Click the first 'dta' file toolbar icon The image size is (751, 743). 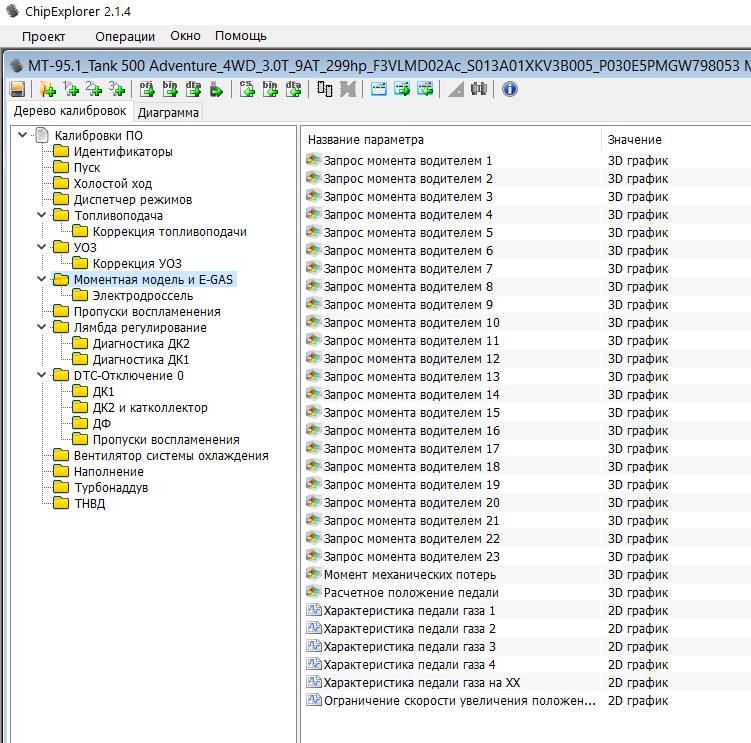194,89
